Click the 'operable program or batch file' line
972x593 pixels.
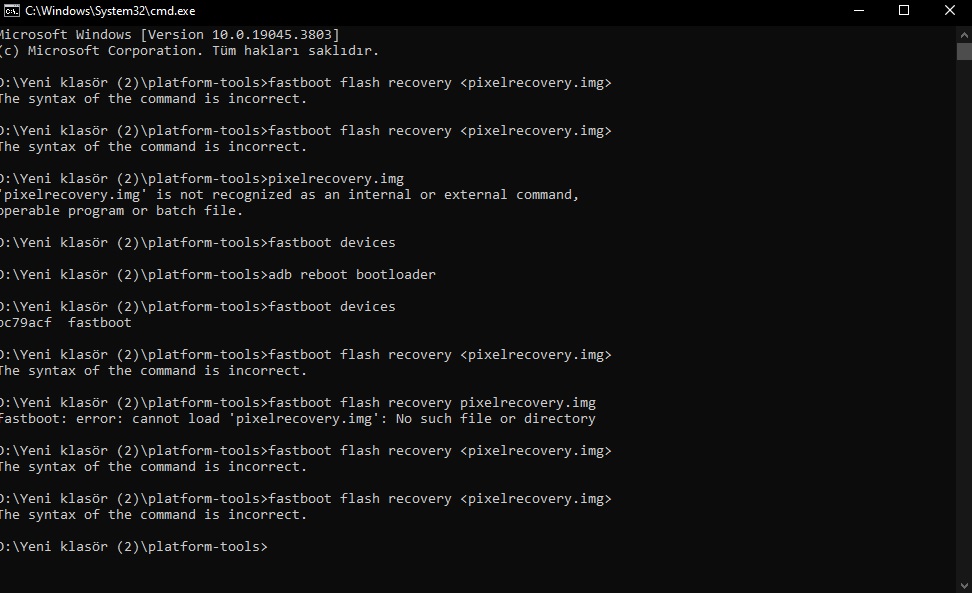(x=122, y=211)
